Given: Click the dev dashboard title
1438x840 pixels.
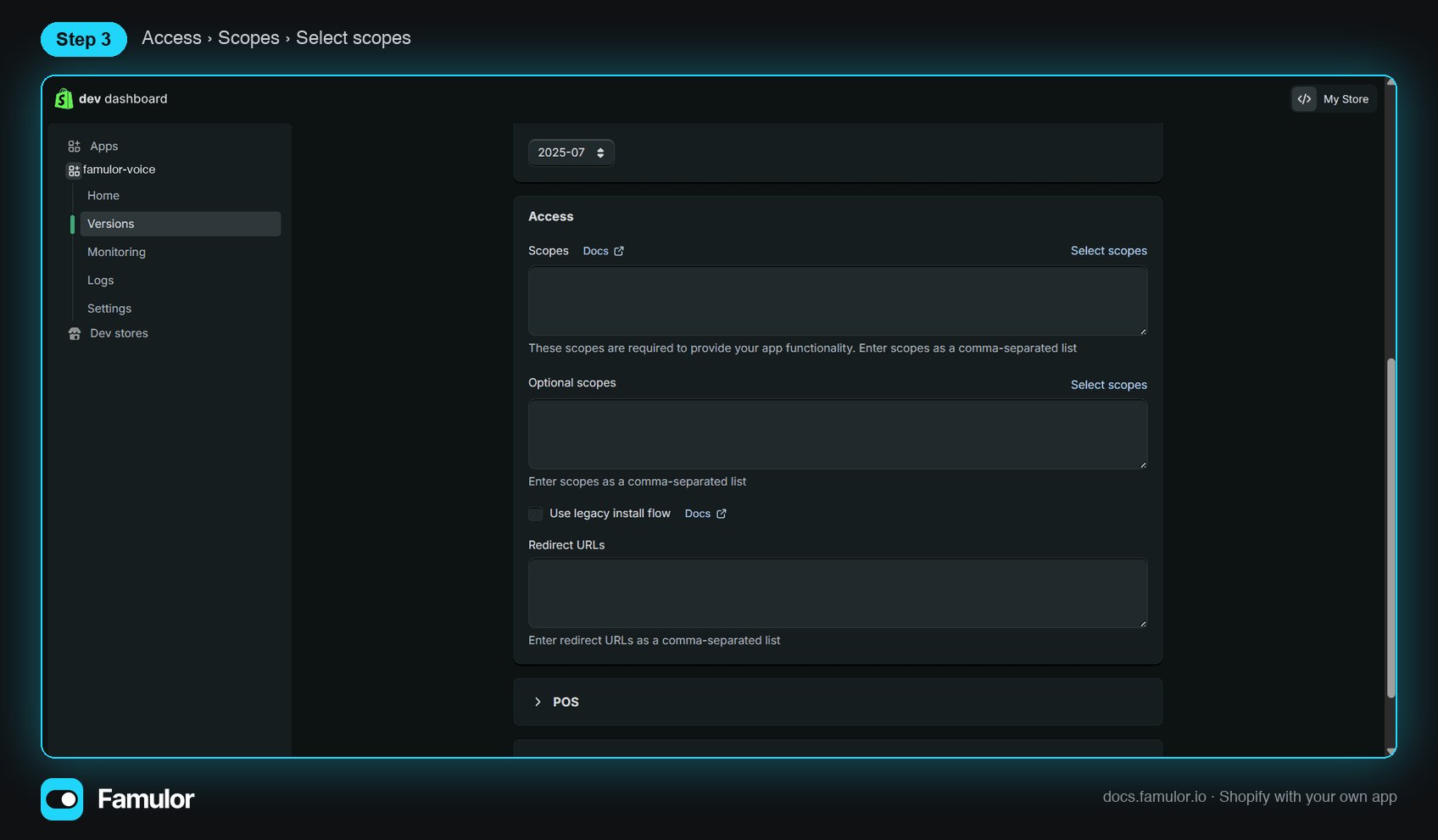Looking at the screenshot, I should (123, 98).
